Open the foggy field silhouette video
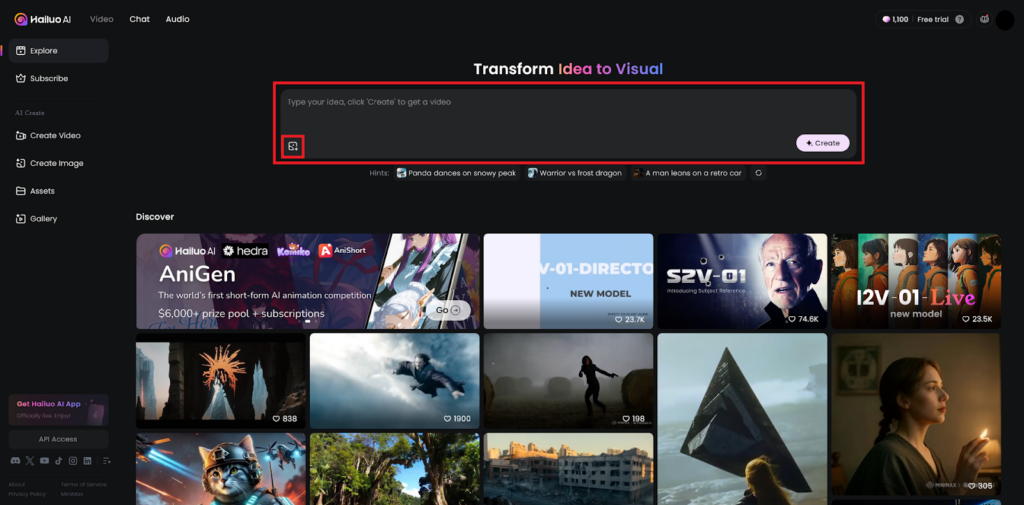Screen dimensions: 1024x505 tap(568, 381)
